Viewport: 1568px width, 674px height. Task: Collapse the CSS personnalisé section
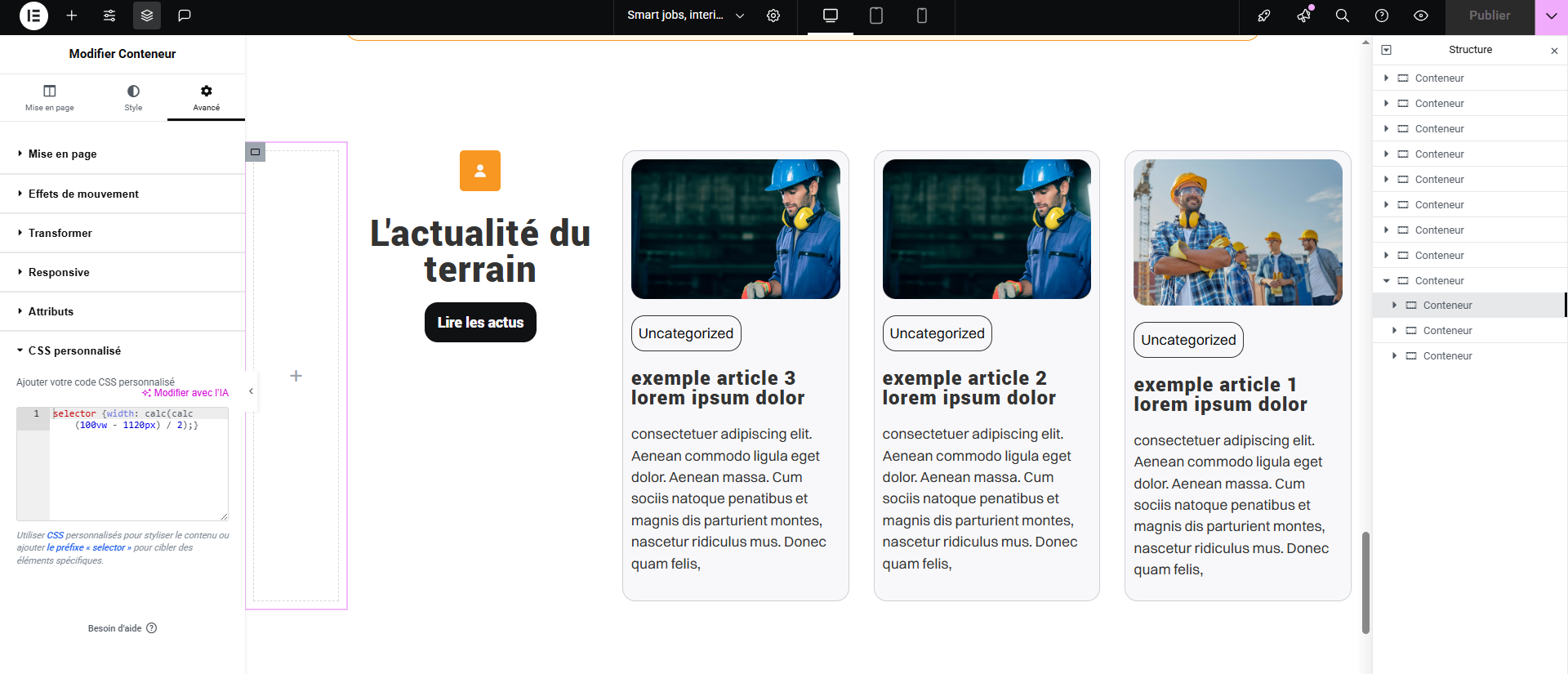pos(122,350)
